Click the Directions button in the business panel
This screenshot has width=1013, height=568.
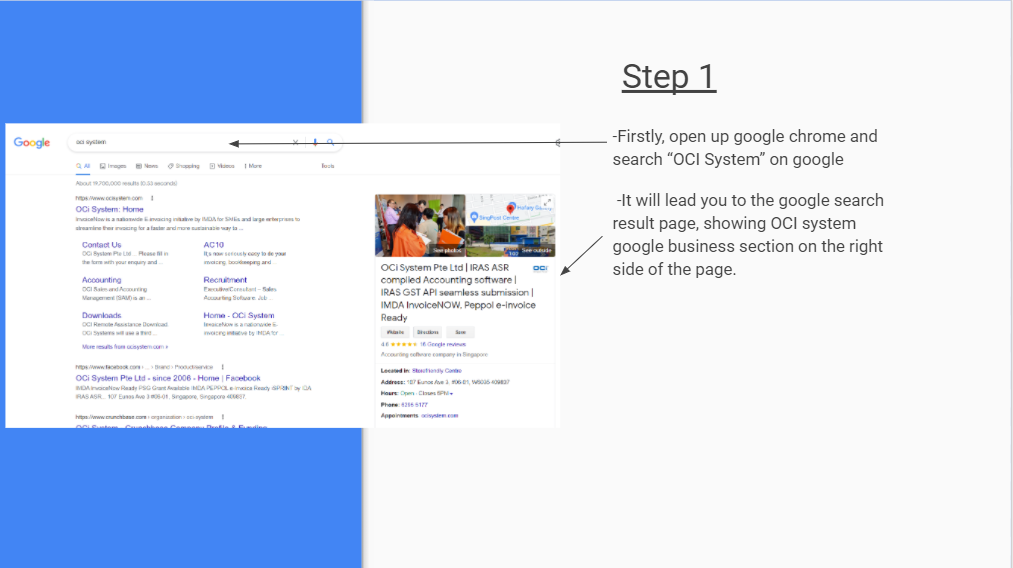coord(428,332)
